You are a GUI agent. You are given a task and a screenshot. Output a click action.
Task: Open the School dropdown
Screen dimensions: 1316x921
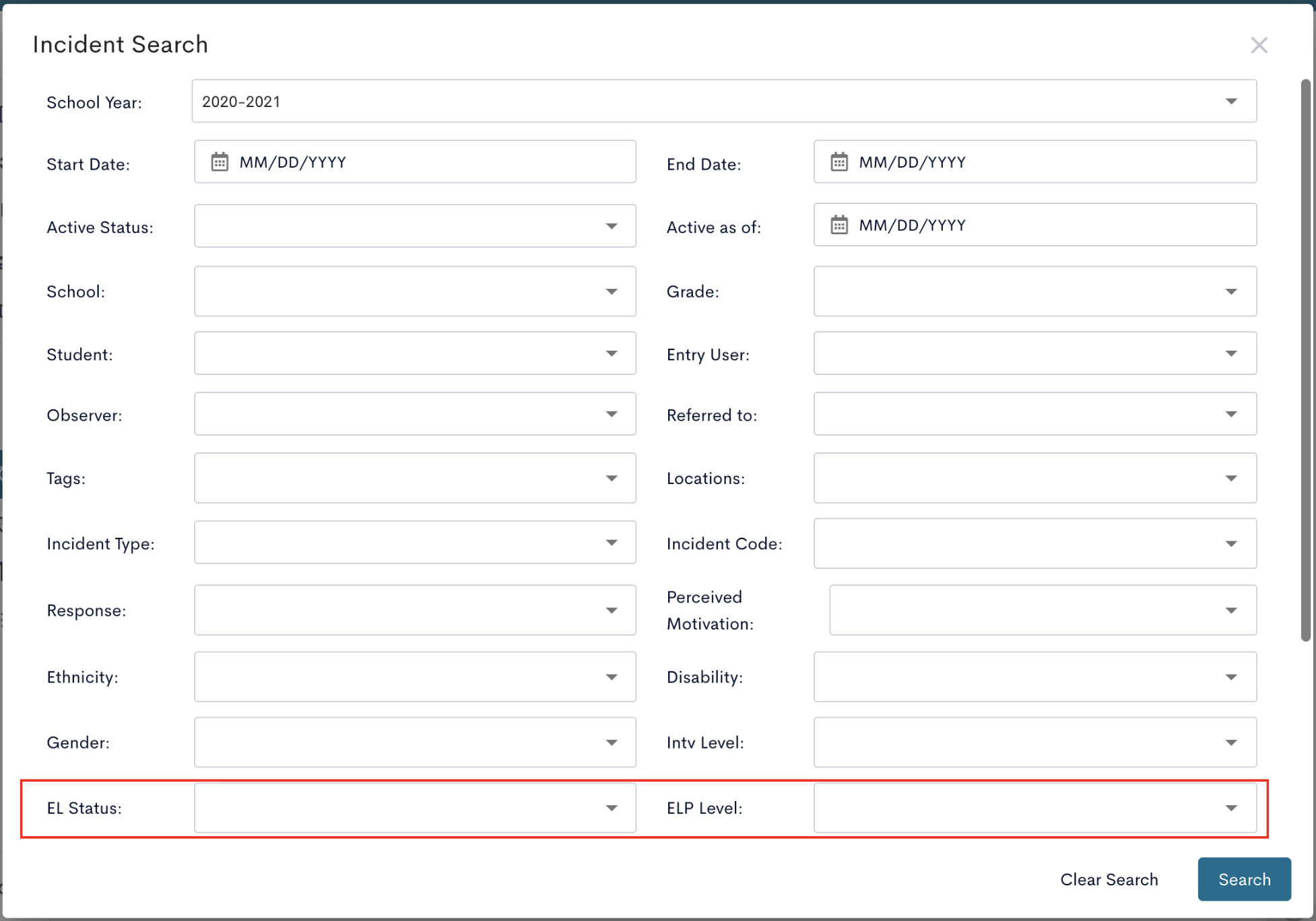415,292
